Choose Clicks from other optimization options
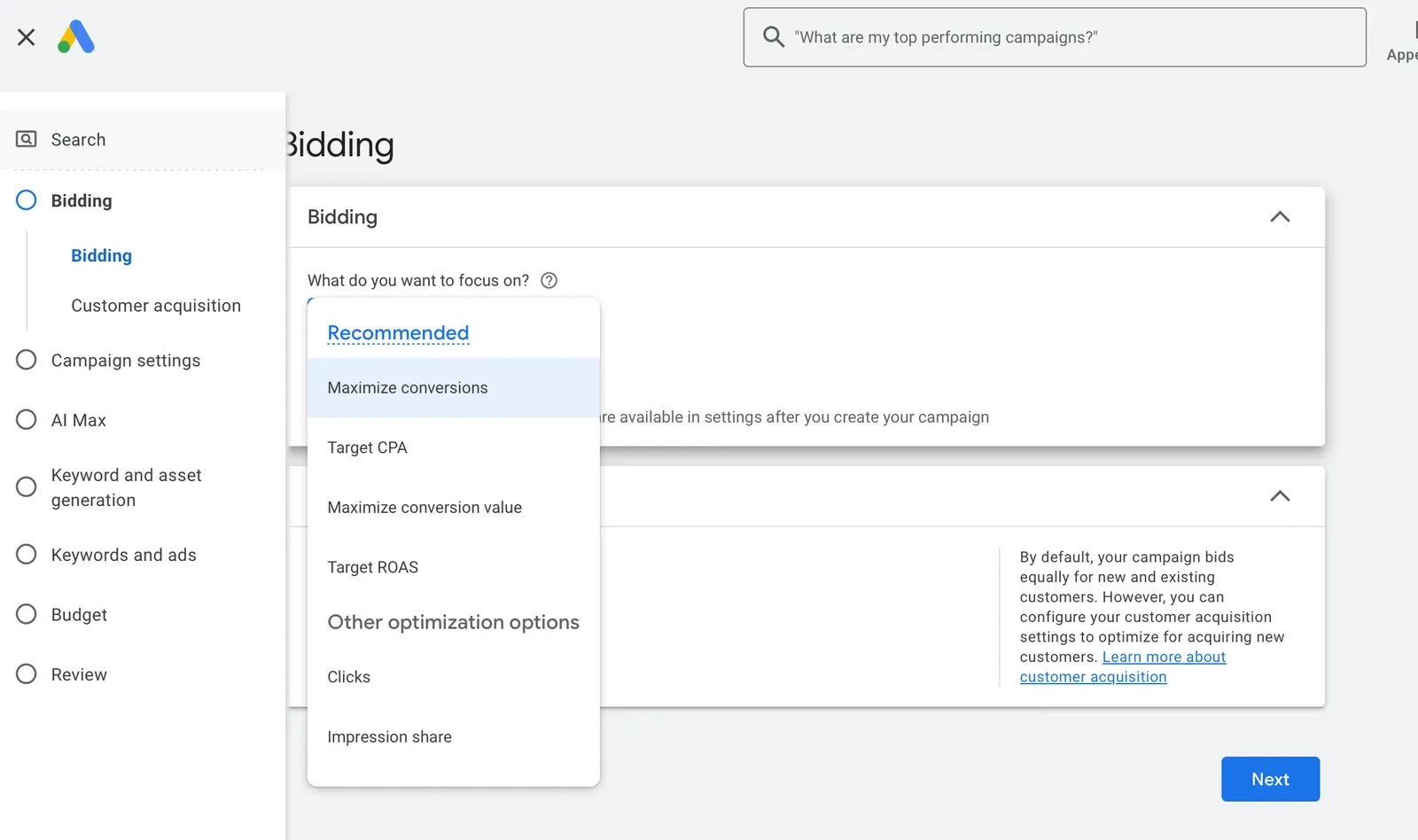The width and height of the screenshot is (1418, 840). coord(454,677)
